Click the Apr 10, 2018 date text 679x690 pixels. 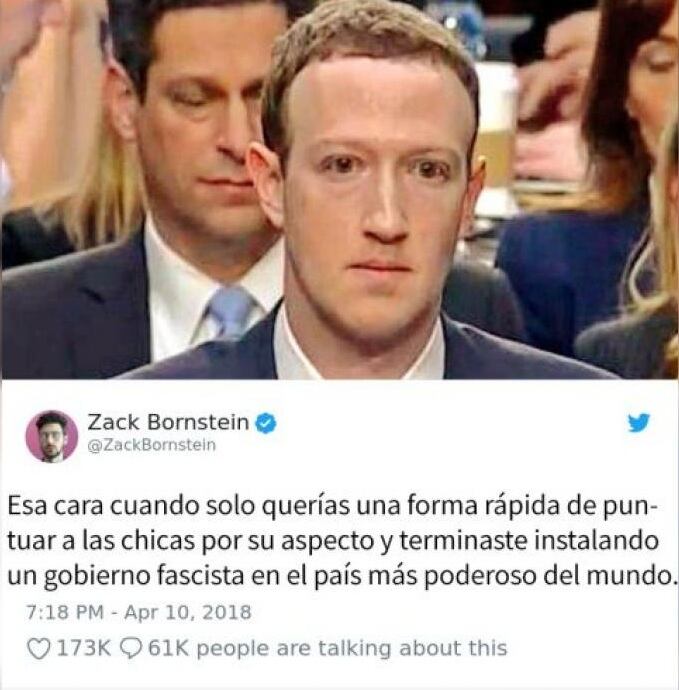188,612
